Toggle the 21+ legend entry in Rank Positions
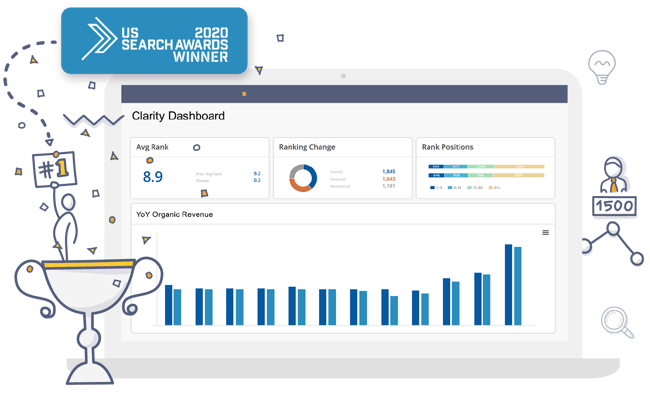Screen dimensions: 650x393 click(495, 188)
